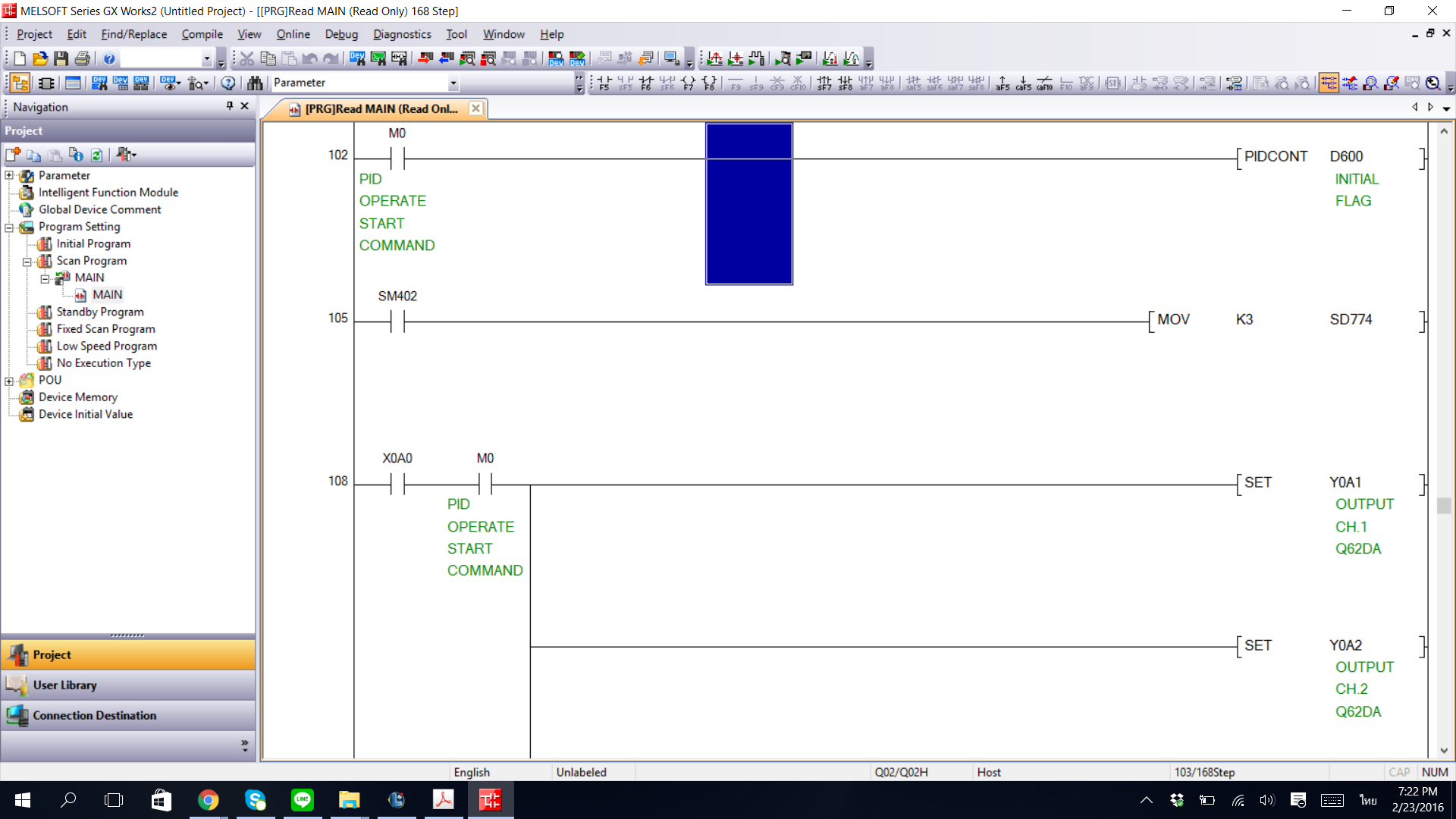Image resolution: width=1456 pixels, height=819 pixels.
Task: Collapse the Scan Program tree node
Action: tap(27, 261)
